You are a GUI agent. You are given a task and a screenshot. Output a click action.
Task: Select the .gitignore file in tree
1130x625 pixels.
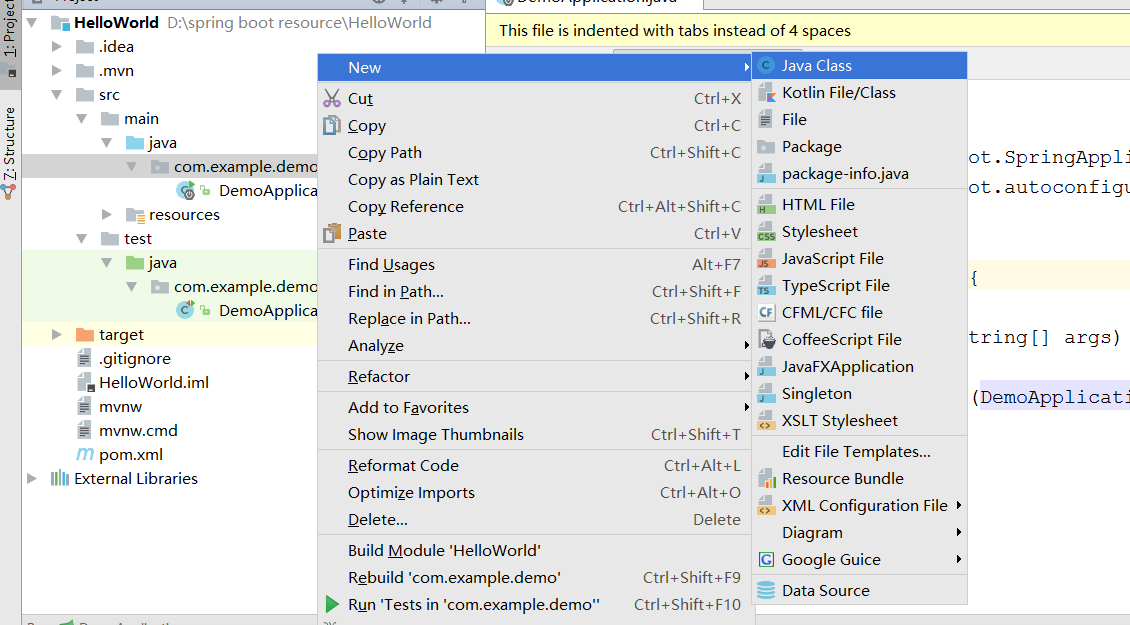(x=134, y=359)
